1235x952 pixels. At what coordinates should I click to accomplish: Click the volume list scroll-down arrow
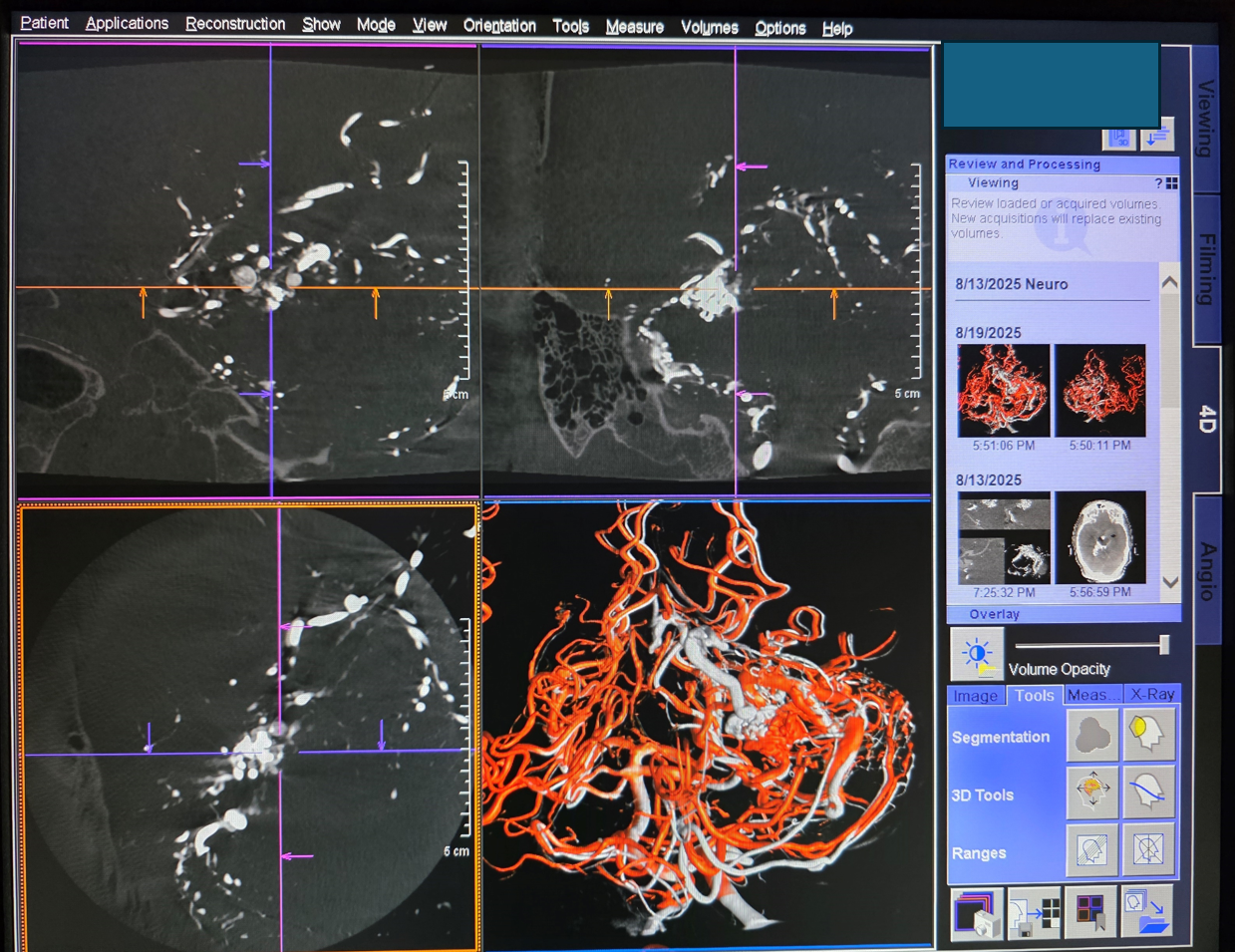(x=1170, y=582)
